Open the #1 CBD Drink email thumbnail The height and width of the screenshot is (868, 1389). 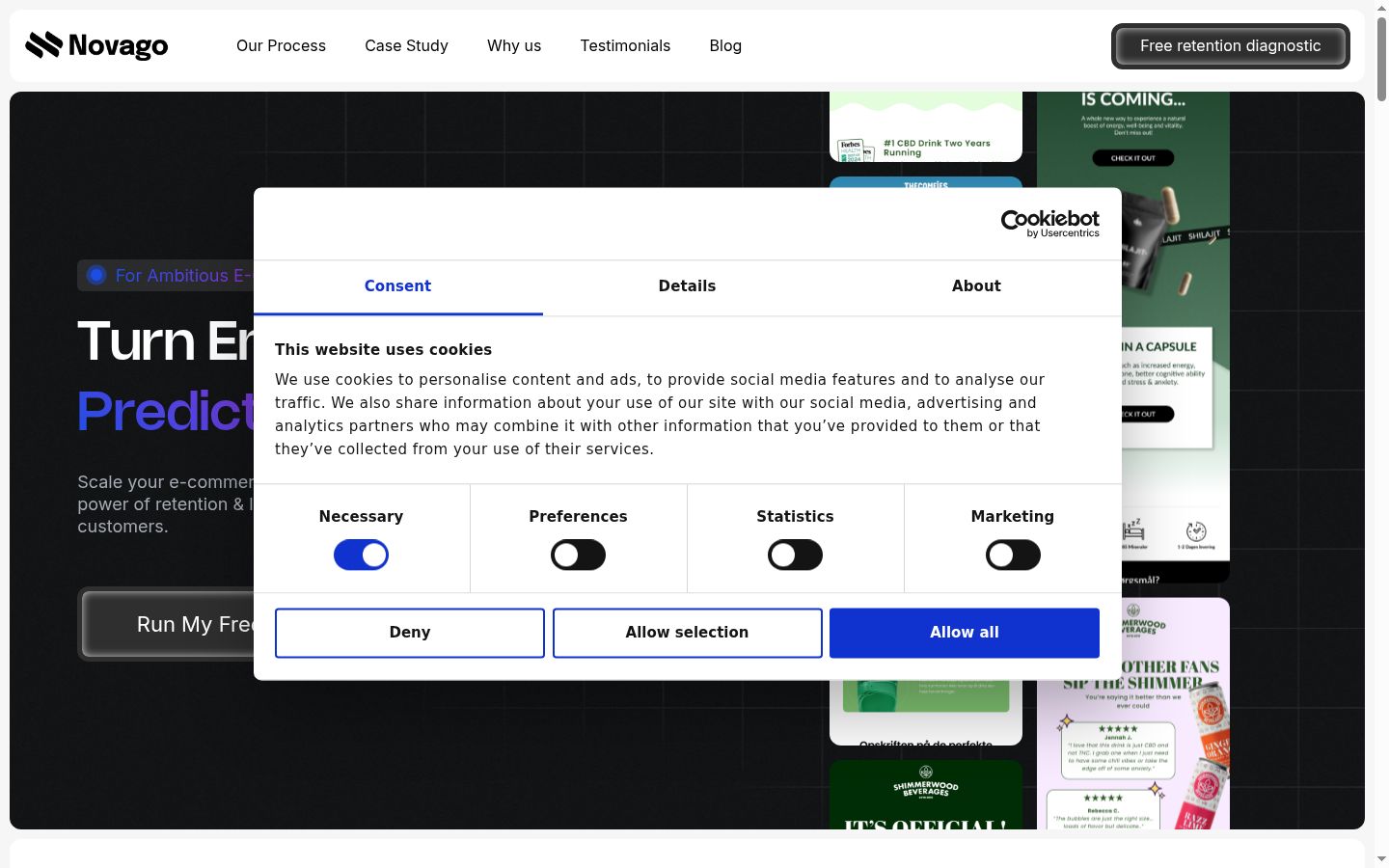pos(926,126)
